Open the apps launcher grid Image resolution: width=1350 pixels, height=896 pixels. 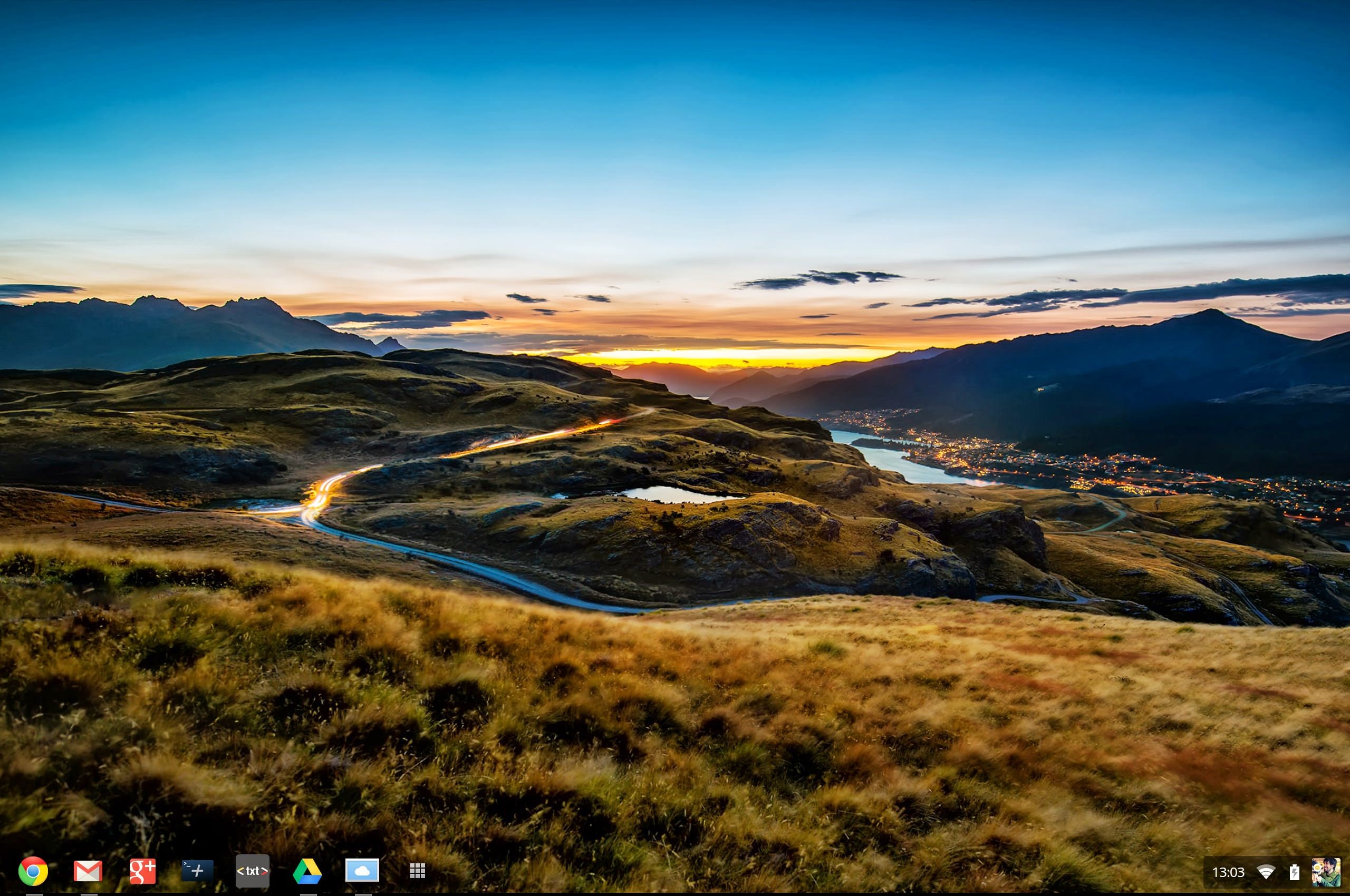pos(418,871)
